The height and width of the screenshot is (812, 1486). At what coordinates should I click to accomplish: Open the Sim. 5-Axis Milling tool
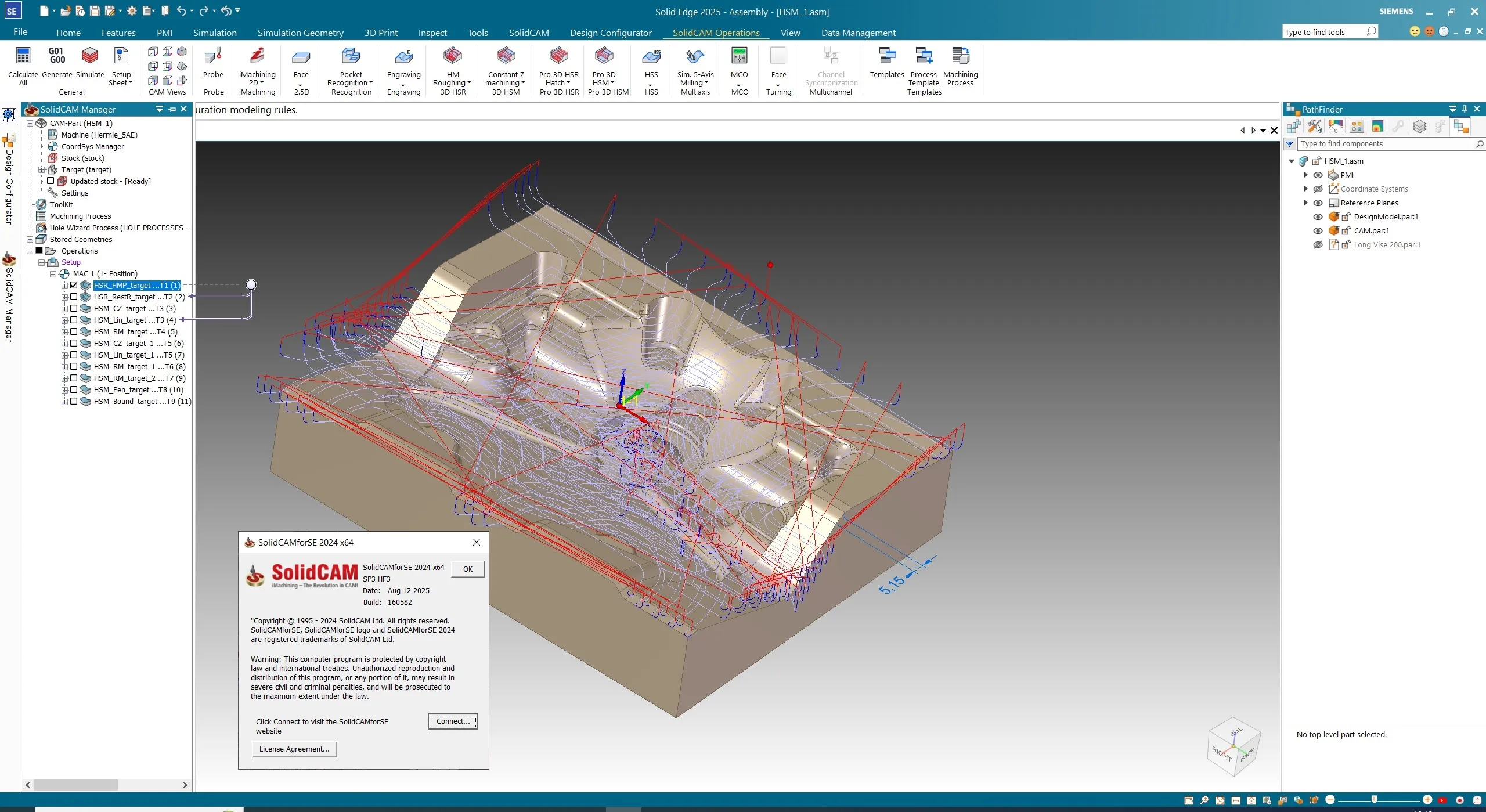pyautogui.click(x=695, y=56)
